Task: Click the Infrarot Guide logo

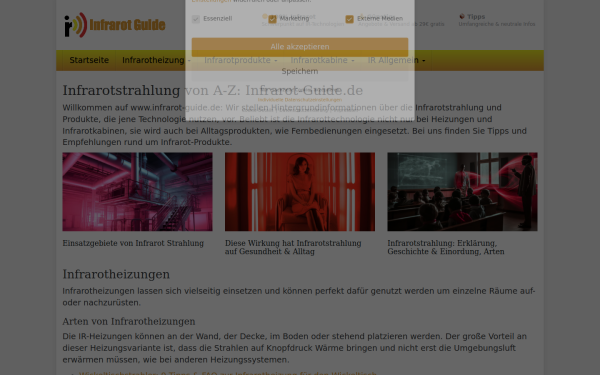Action: pos(114,25)
